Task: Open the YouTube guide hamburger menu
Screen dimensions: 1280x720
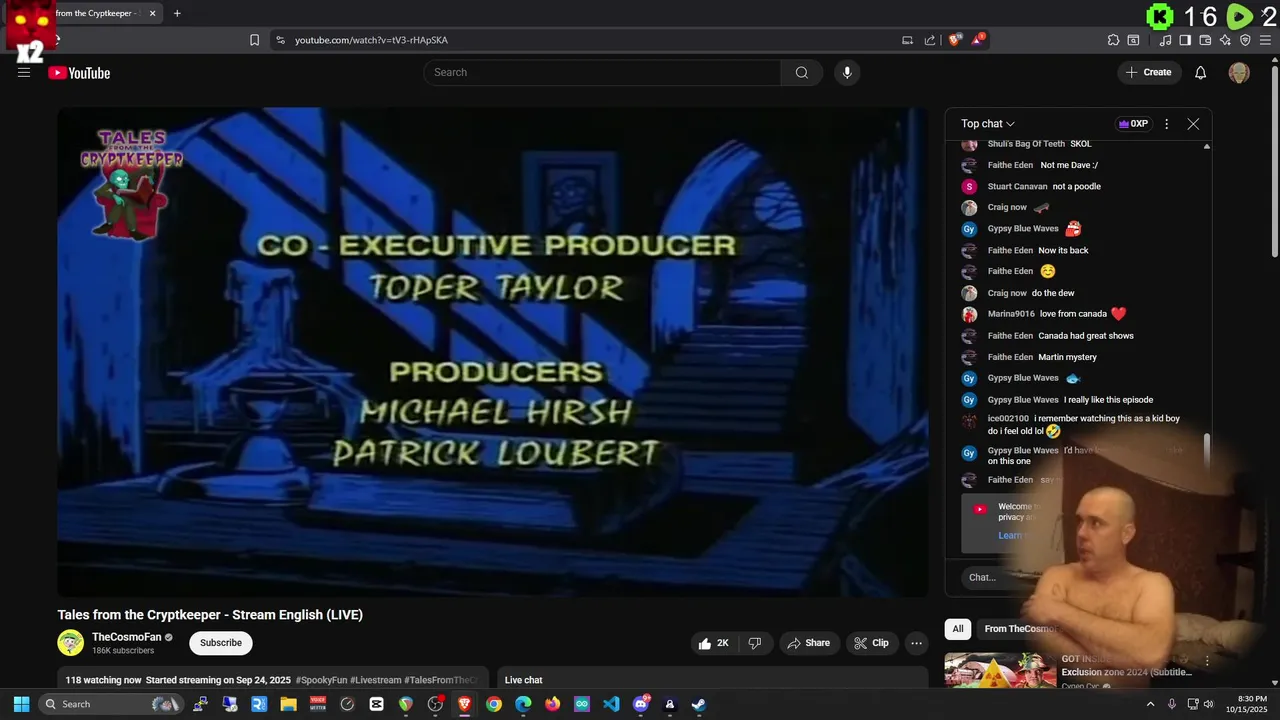Action: point(24,72)
